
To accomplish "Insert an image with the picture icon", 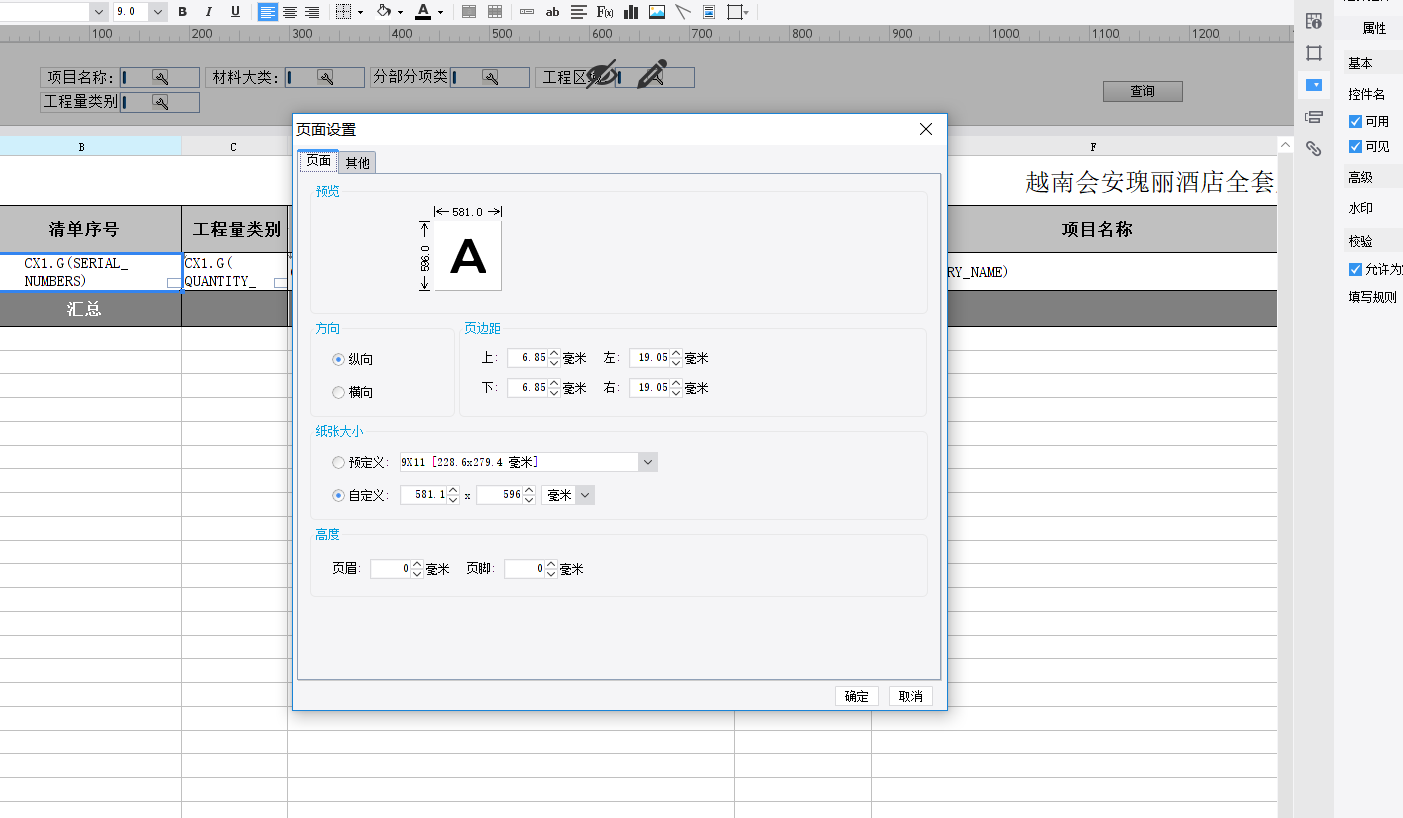I will point(657,12).
